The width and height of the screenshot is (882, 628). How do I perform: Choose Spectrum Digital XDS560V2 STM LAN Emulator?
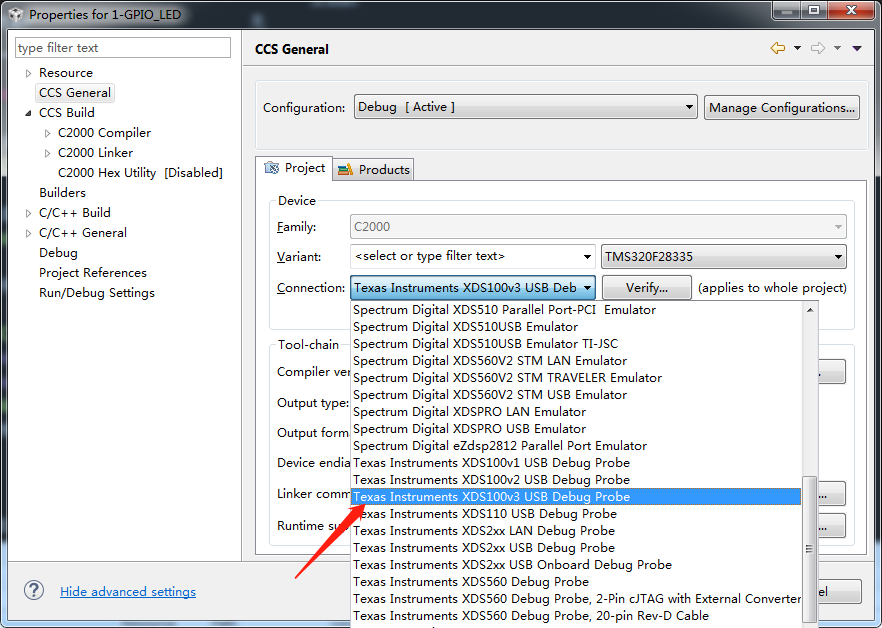pyautogui.click(x=576, y=361)
